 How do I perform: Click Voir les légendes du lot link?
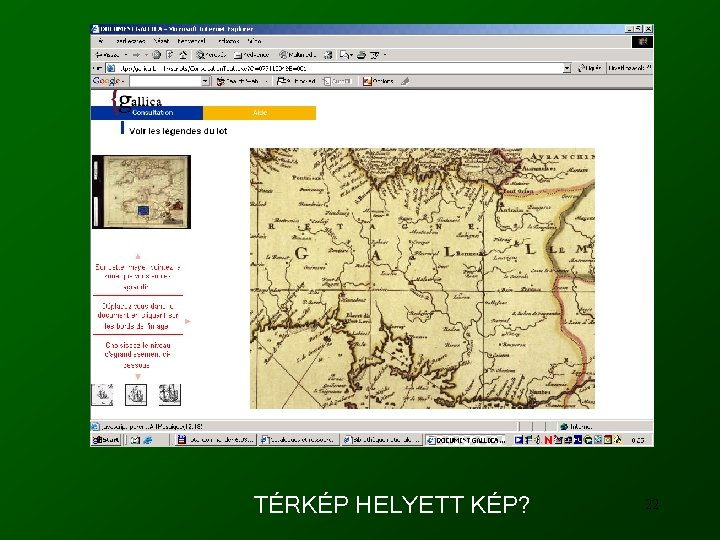click(x=178, y=131)
